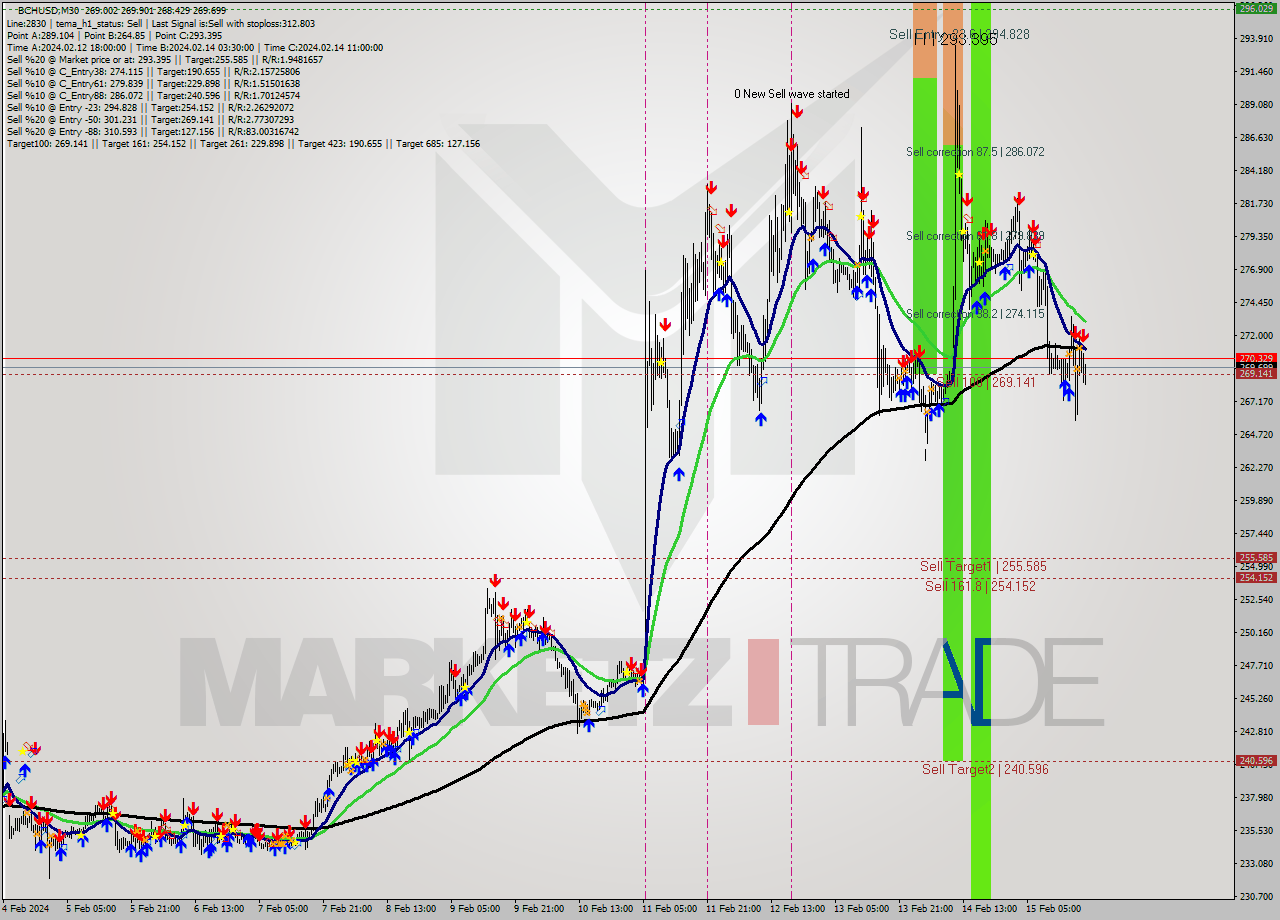
Task: Click the 235.530 price scale value
Action: (1256, 830)
